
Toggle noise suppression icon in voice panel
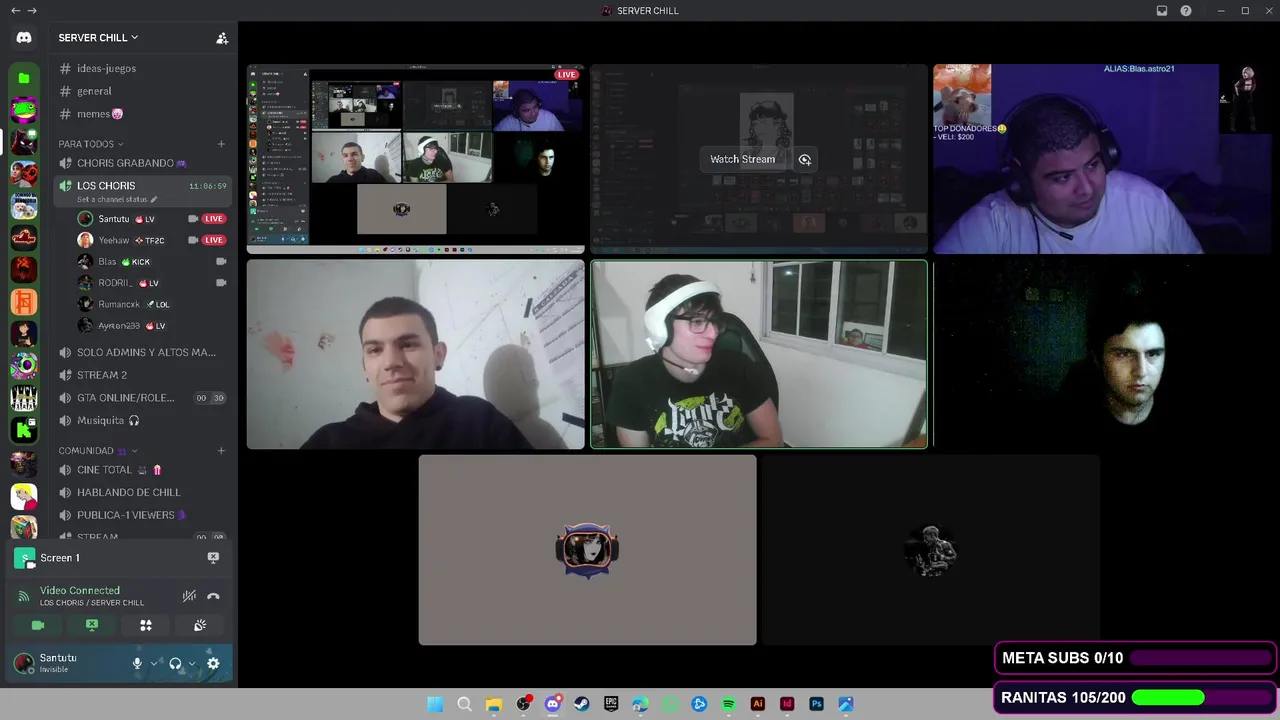(x=189, y=596)
